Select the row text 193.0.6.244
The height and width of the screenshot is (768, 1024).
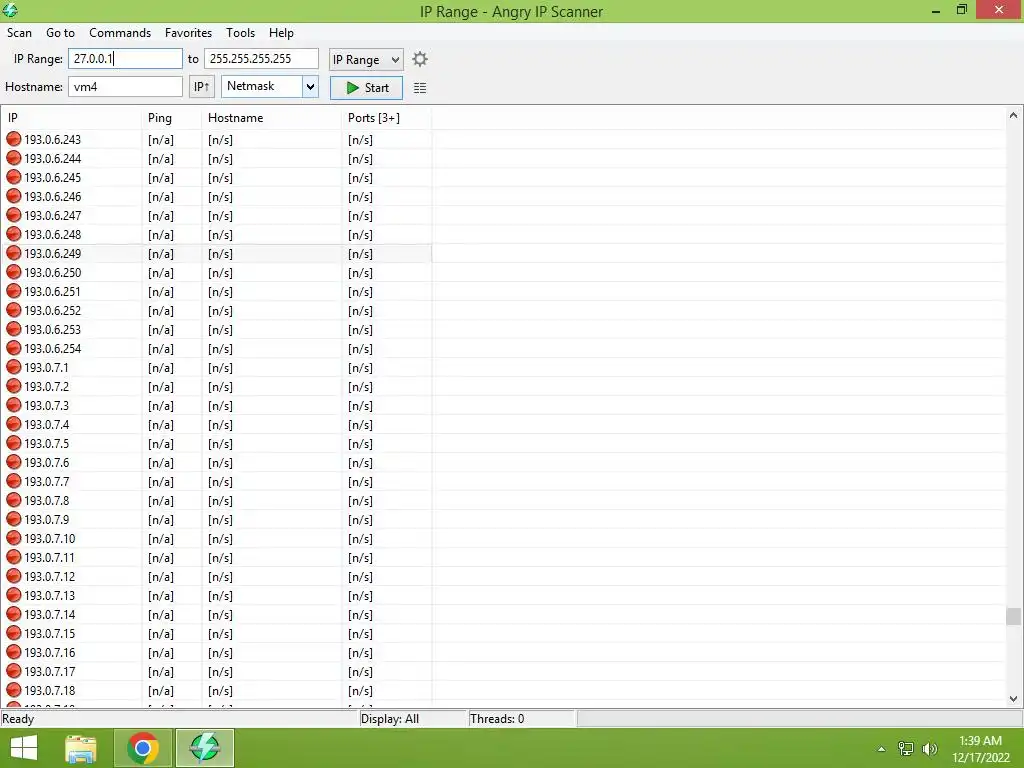(53, 159)
